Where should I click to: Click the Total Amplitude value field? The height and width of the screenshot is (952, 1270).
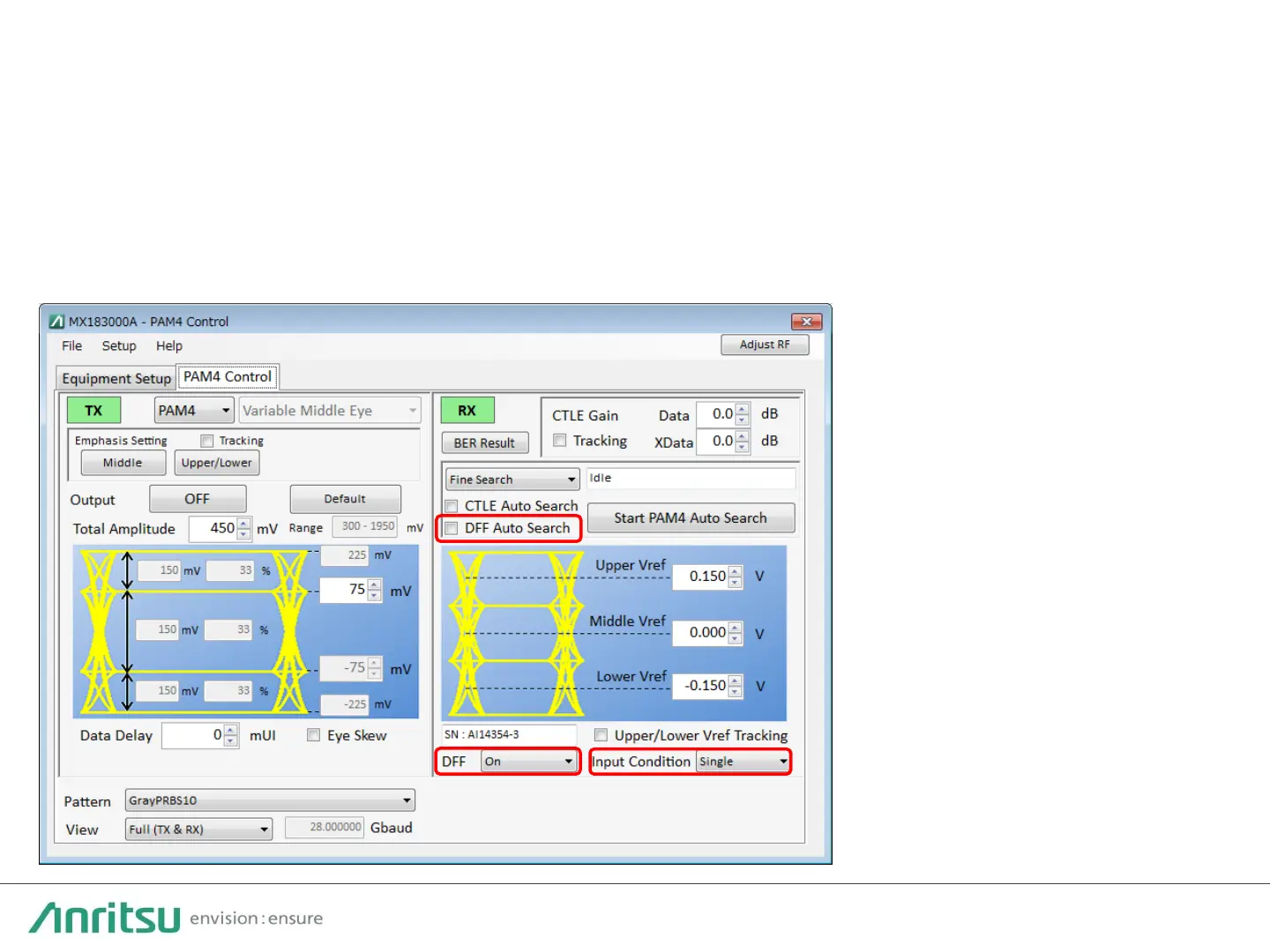coord(213,528)
